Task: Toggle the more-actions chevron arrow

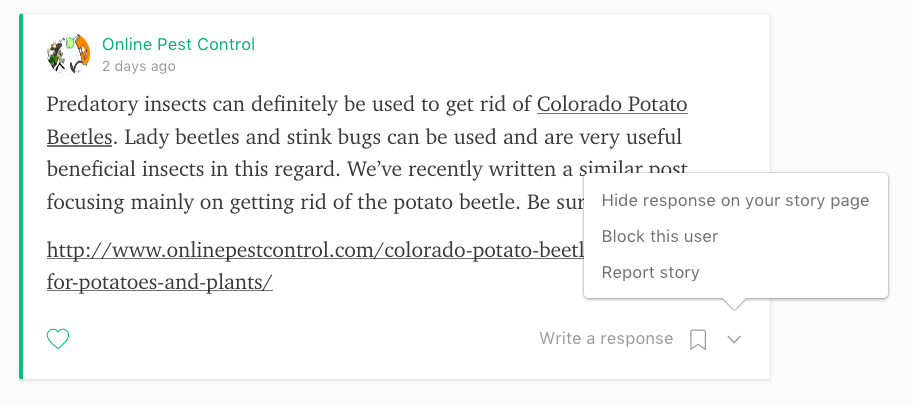Action: click(734, 340)
